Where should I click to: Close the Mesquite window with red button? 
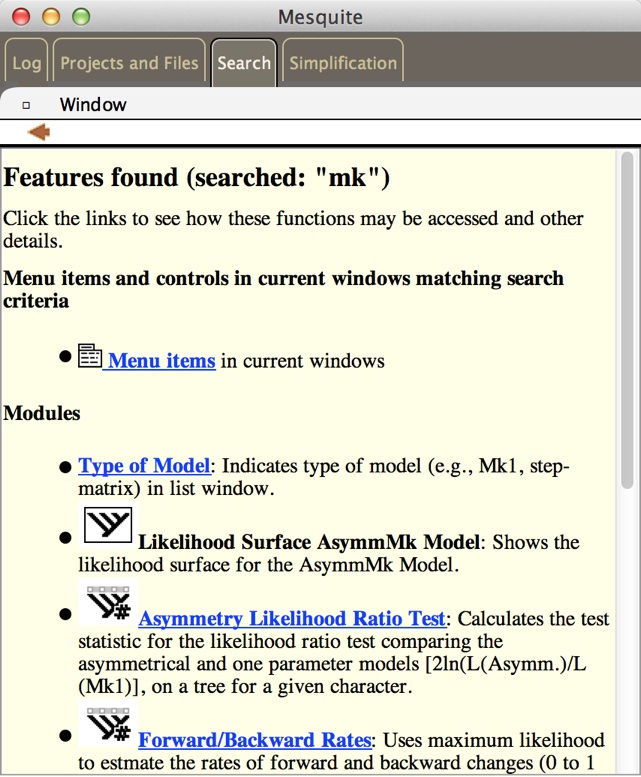(x=20, y=17)
